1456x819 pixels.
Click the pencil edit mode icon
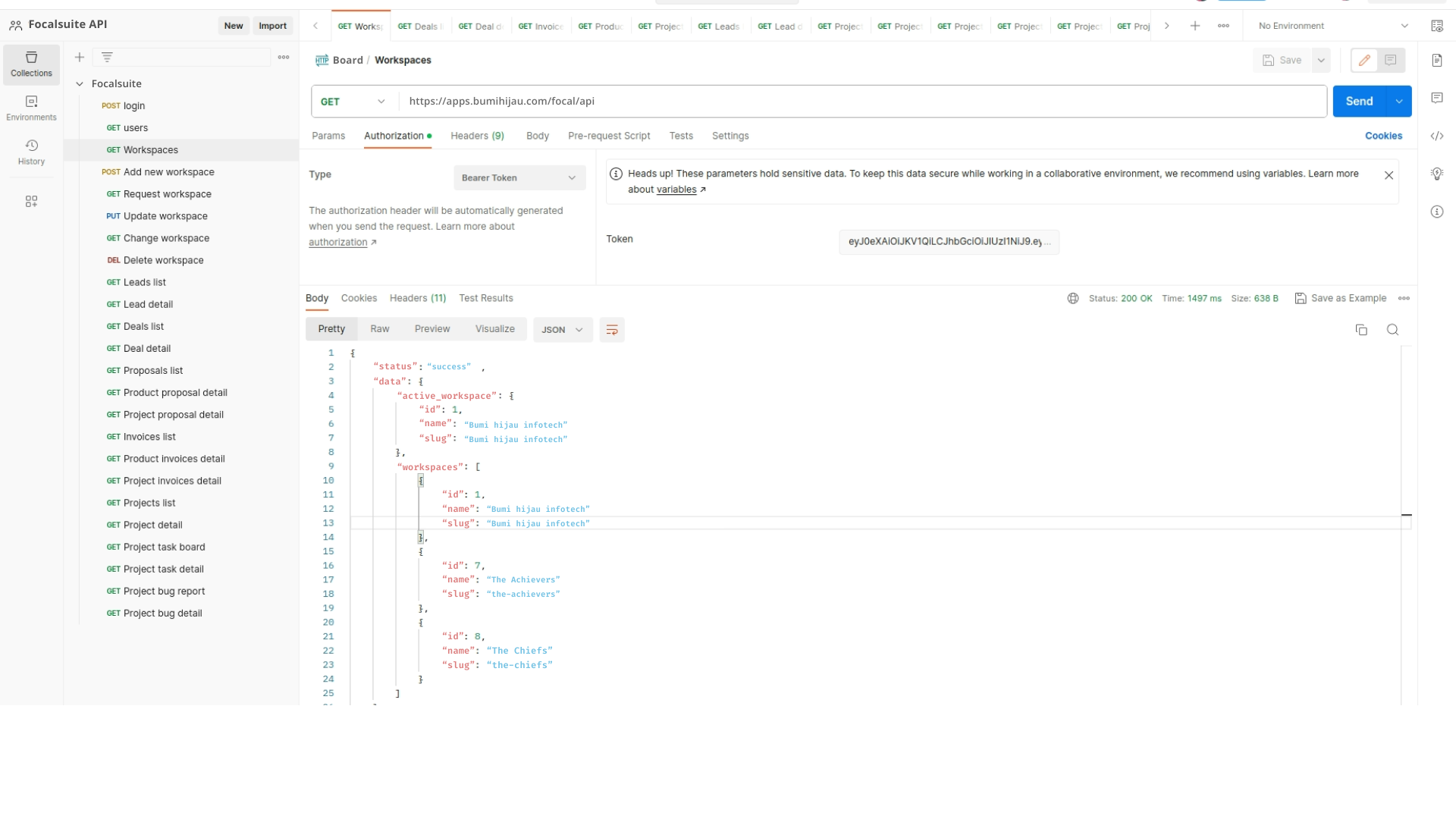point(1364,60)
